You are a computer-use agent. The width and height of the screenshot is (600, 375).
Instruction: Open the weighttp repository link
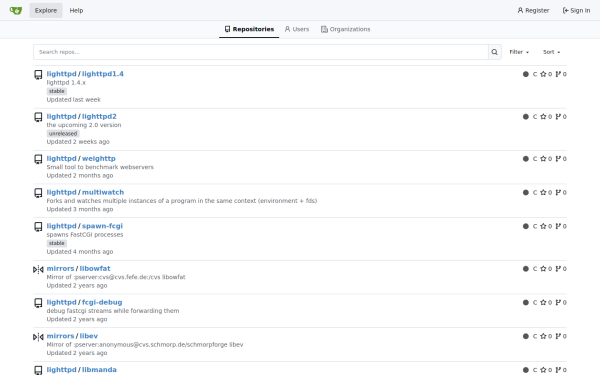(99, 158)
